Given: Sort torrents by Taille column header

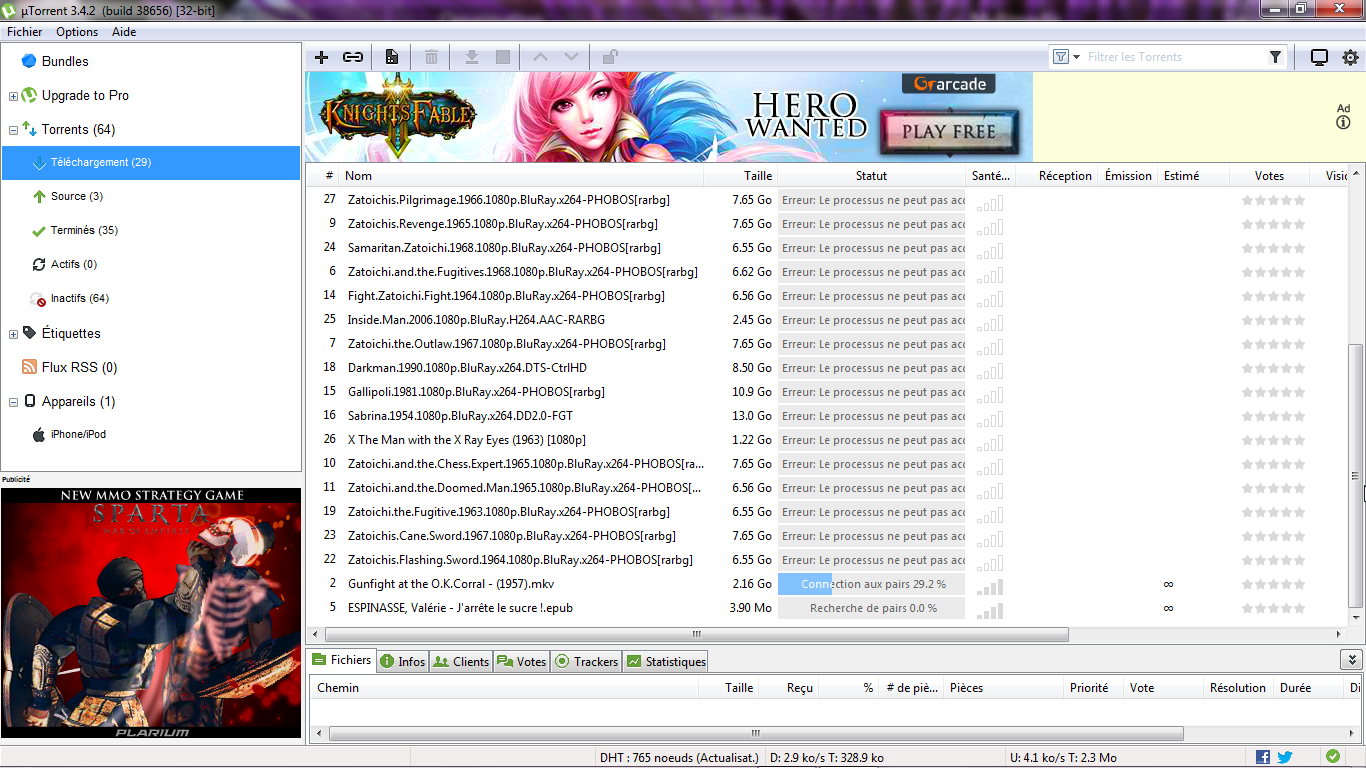Looking at the screenshot, I should tap(741, 176).
